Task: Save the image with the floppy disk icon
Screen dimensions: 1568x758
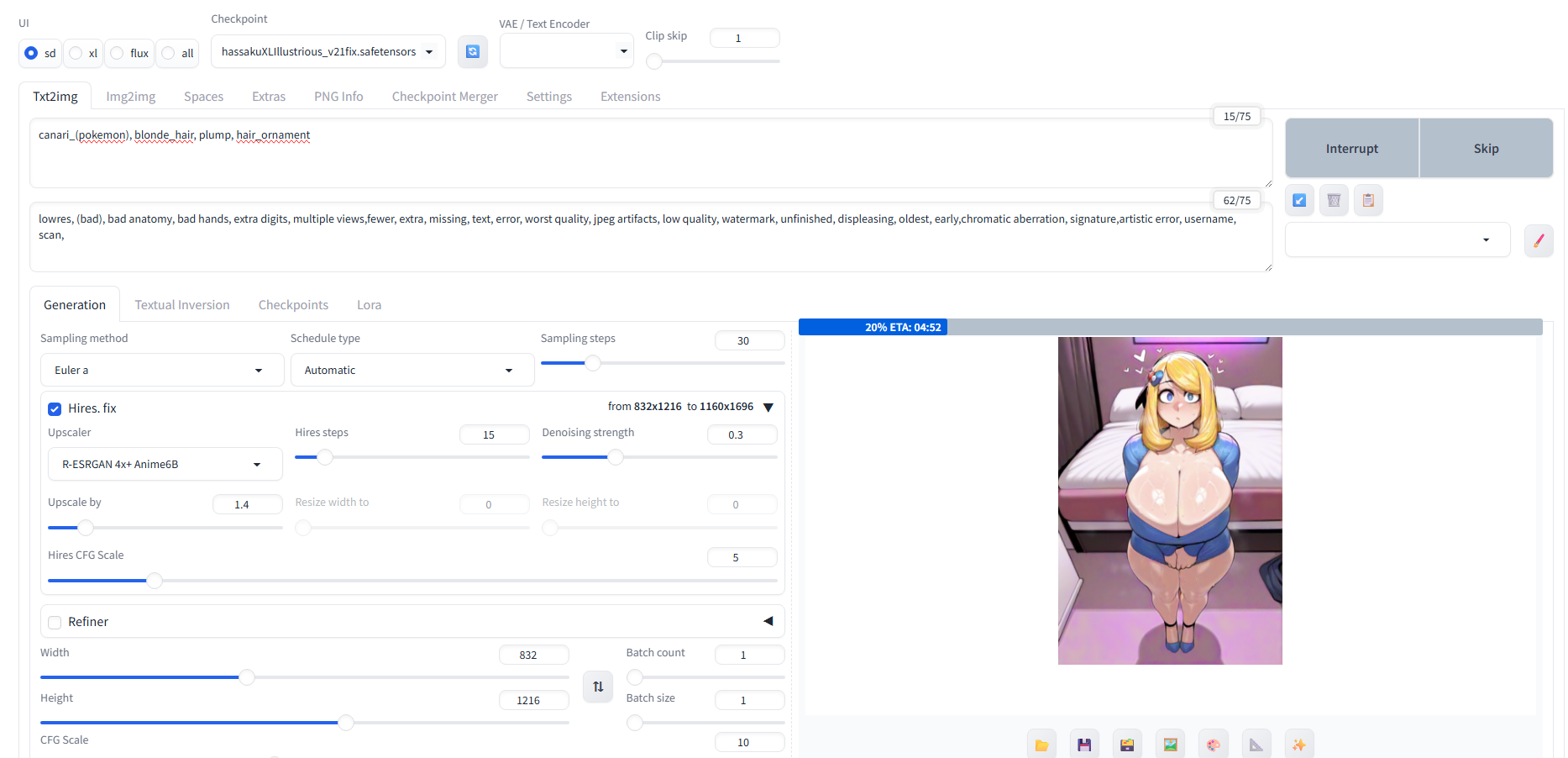Action: pos(1084,745)
